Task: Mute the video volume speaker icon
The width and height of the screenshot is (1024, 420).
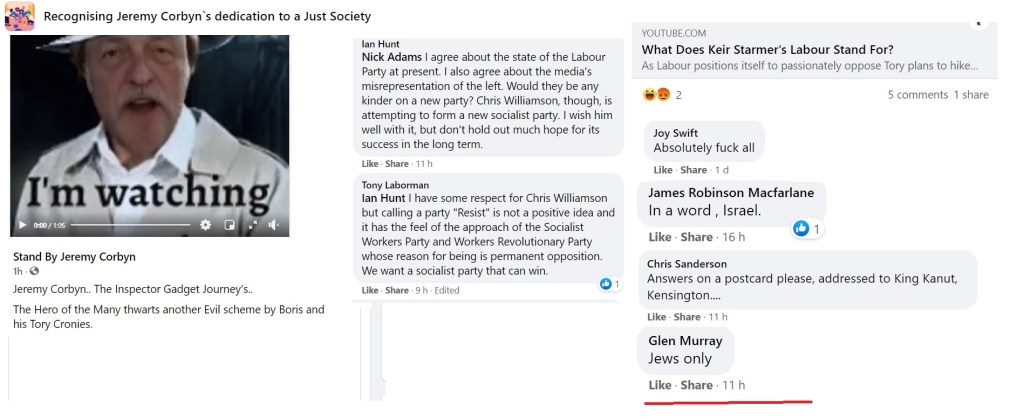Action: click(273, 225)
